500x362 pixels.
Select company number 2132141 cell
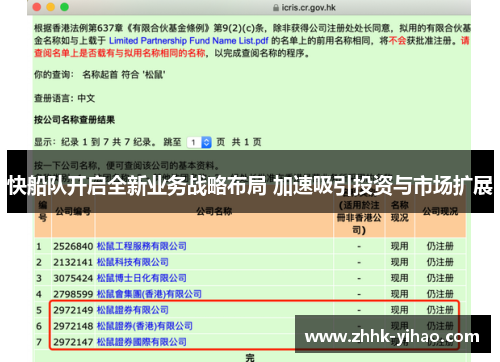pos(73,262)
